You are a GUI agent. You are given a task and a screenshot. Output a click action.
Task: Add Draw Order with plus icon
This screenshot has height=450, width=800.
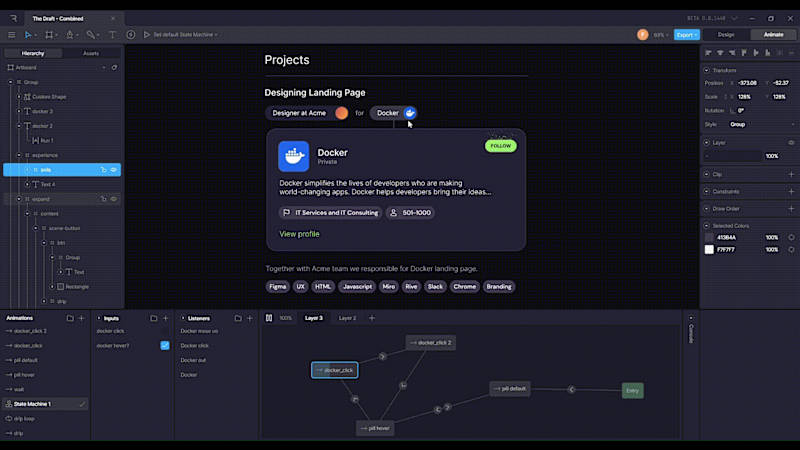[791, 209]
